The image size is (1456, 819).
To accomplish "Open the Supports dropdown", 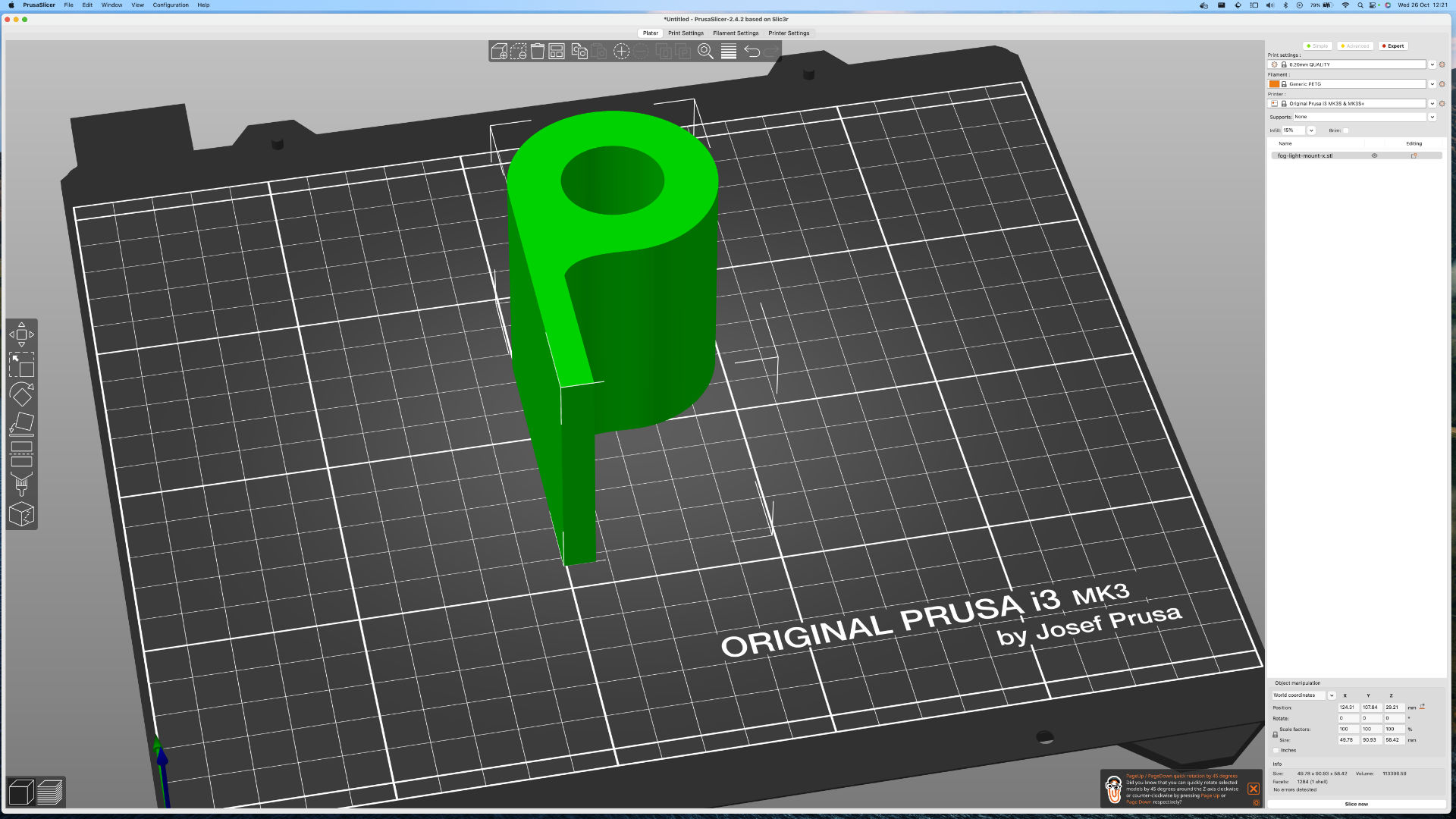I will tap(1432, 117).
